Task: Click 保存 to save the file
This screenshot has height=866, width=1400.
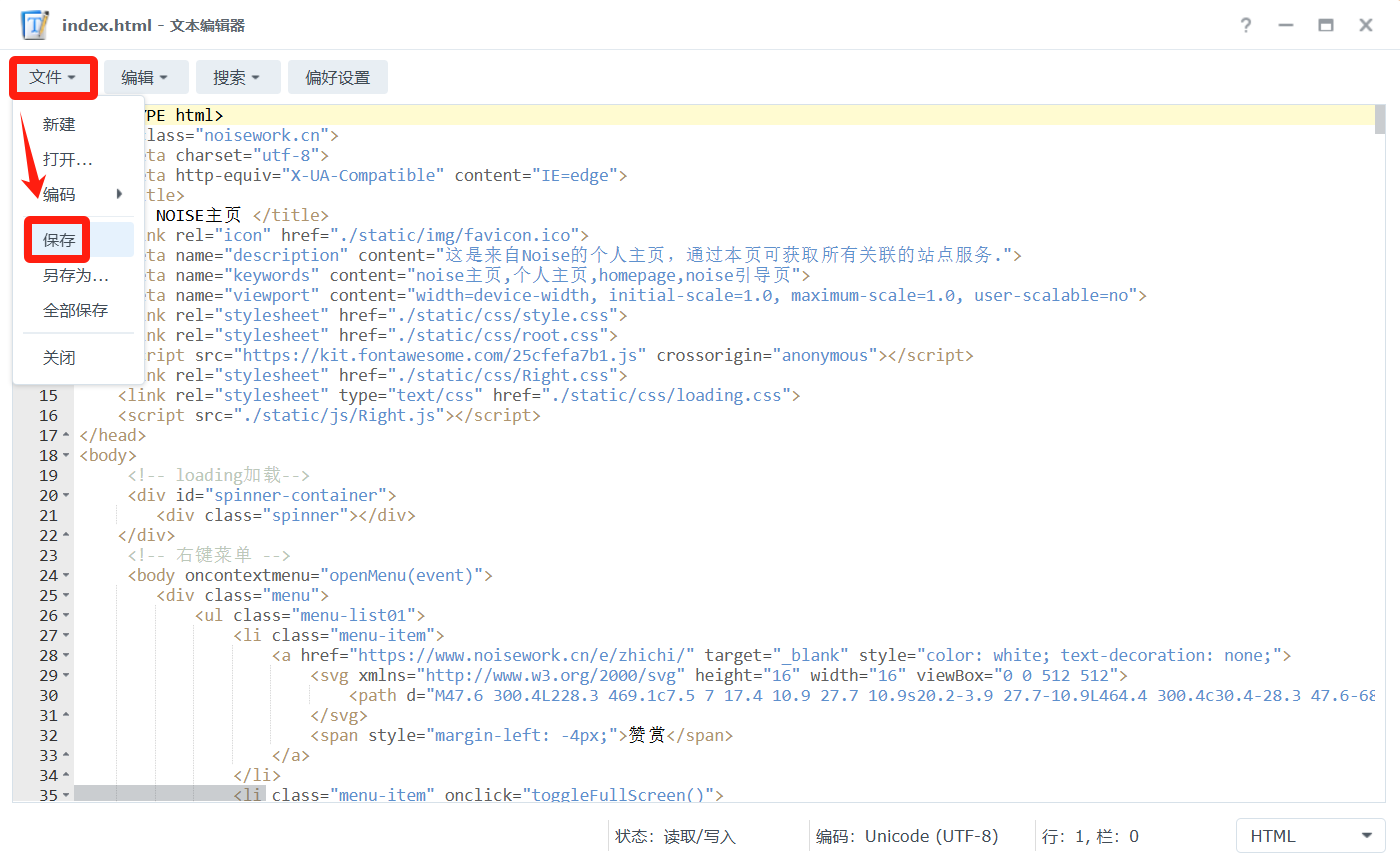Action: coord(59,240)
